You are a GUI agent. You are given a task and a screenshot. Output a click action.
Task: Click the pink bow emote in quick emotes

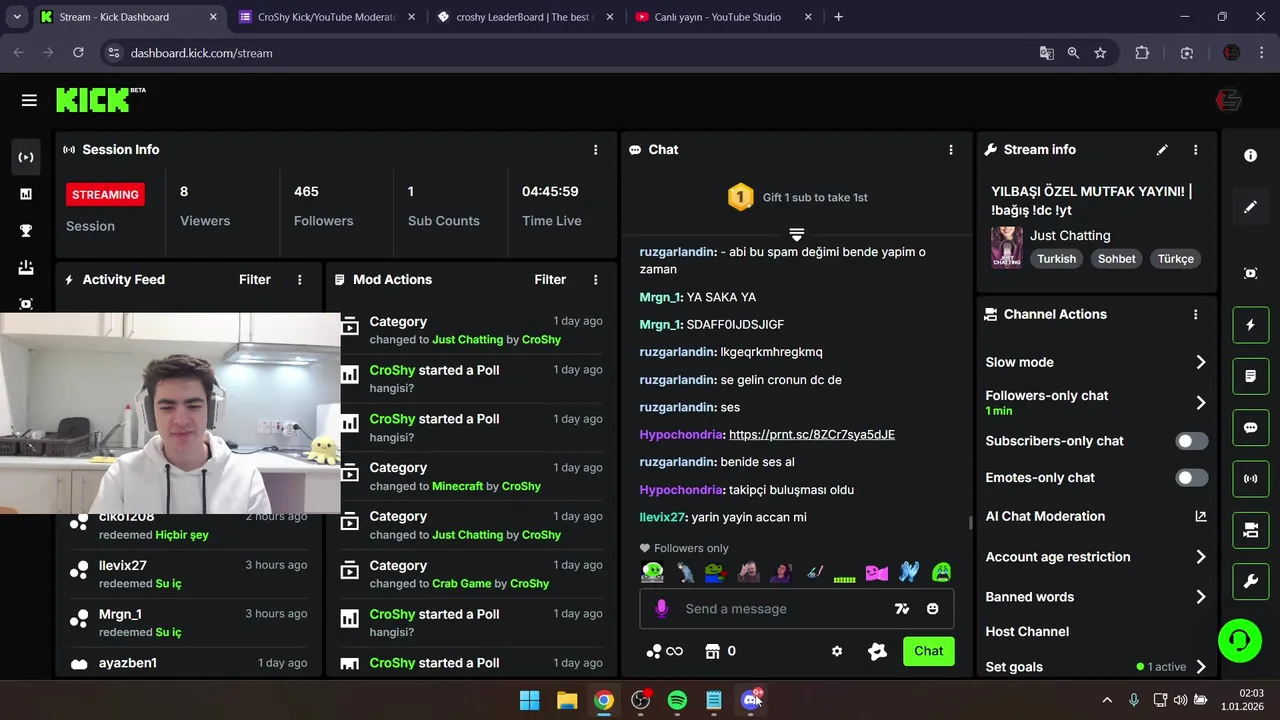point(876,573)
